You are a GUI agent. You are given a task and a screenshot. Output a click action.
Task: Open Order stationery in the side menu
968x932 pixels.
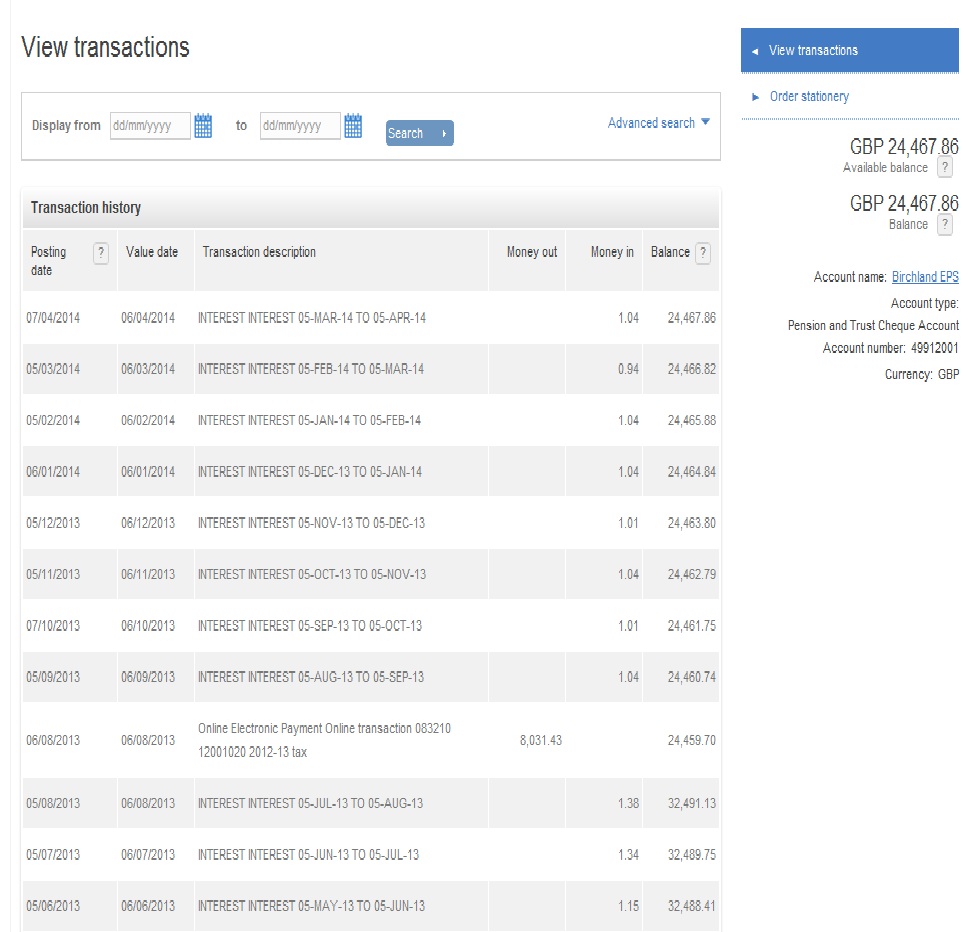[809, 96]
